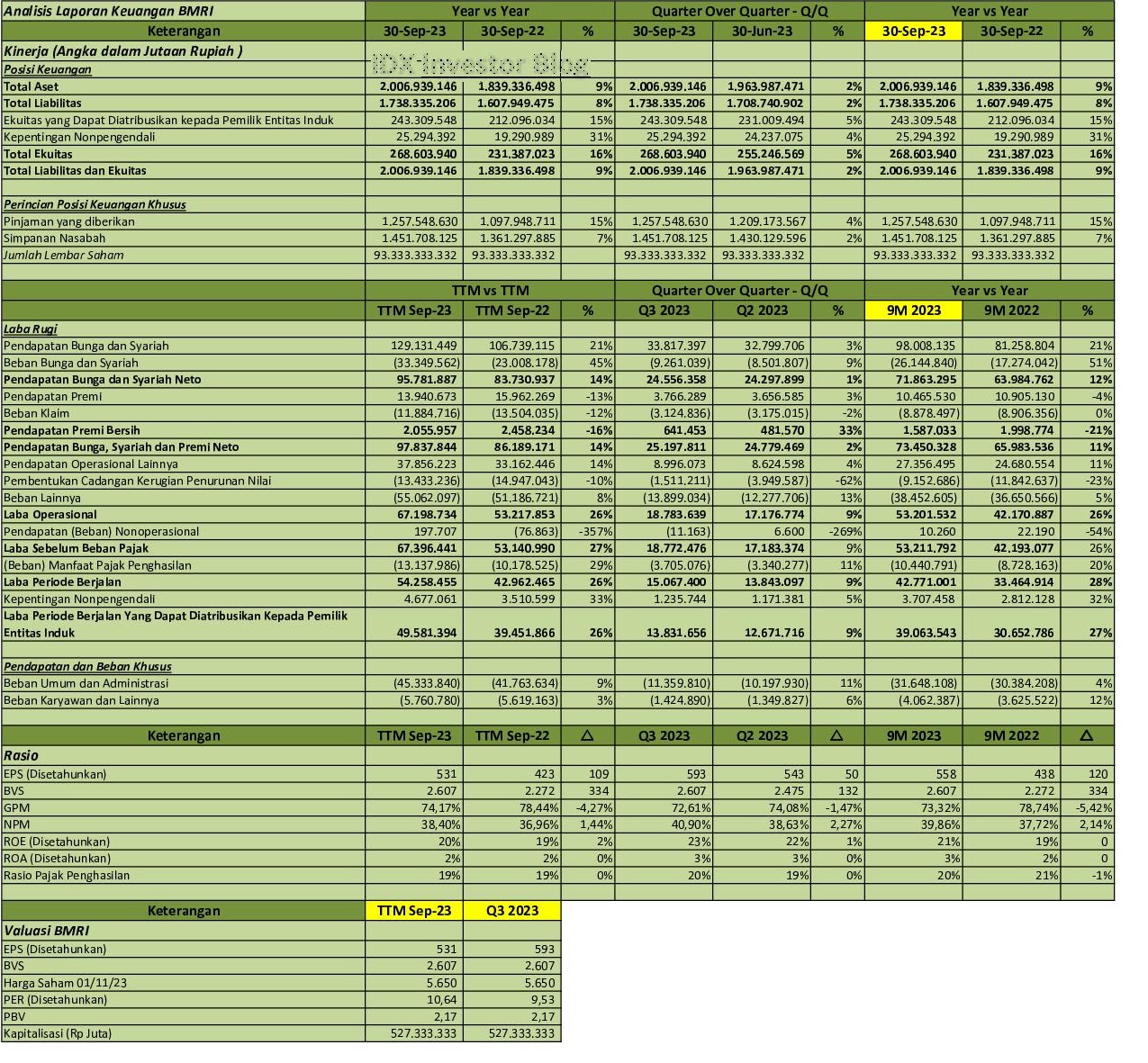
Task: Select the 'Pinjaman yang diberikan' row label
Action: pos(69,221)
